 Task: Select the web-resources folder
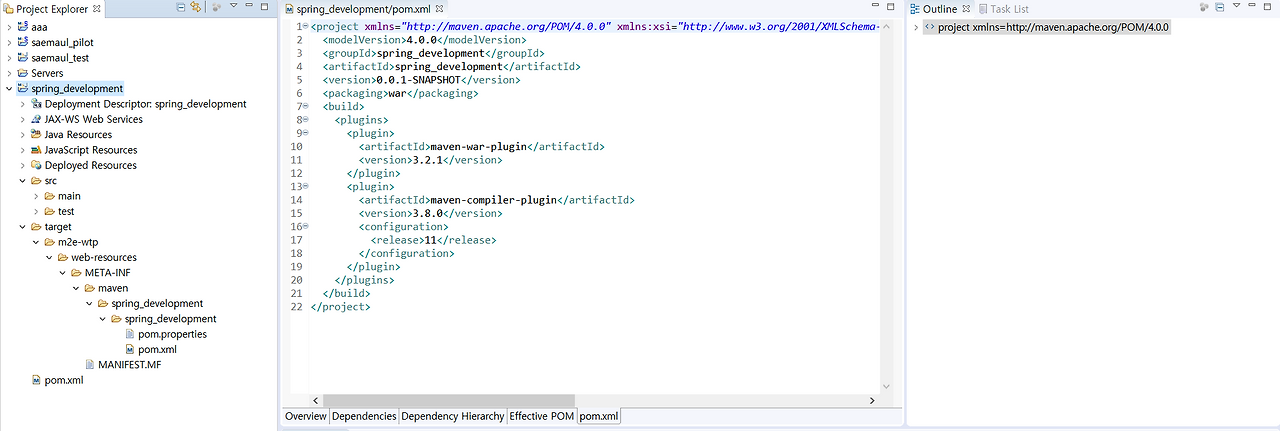pyautogui.click(x=96, y=257)
